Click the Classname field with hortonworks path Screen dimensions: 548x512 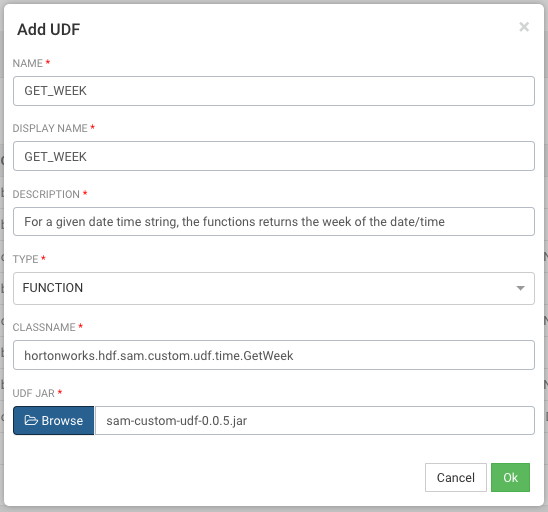coord(274,355)
